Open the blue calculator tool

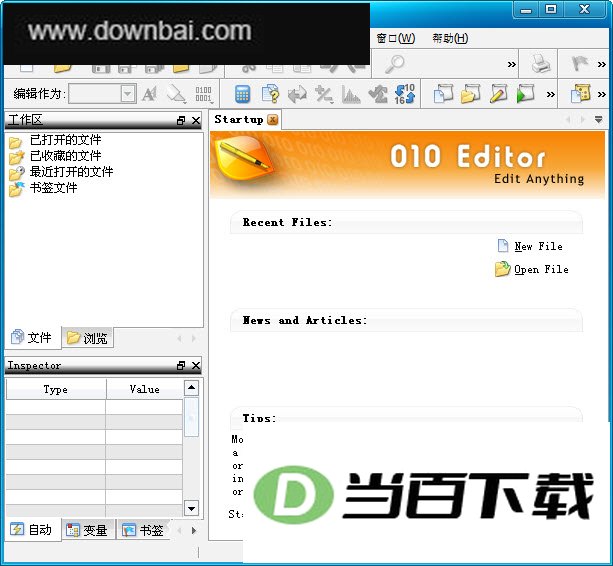(x=242, y=94)
